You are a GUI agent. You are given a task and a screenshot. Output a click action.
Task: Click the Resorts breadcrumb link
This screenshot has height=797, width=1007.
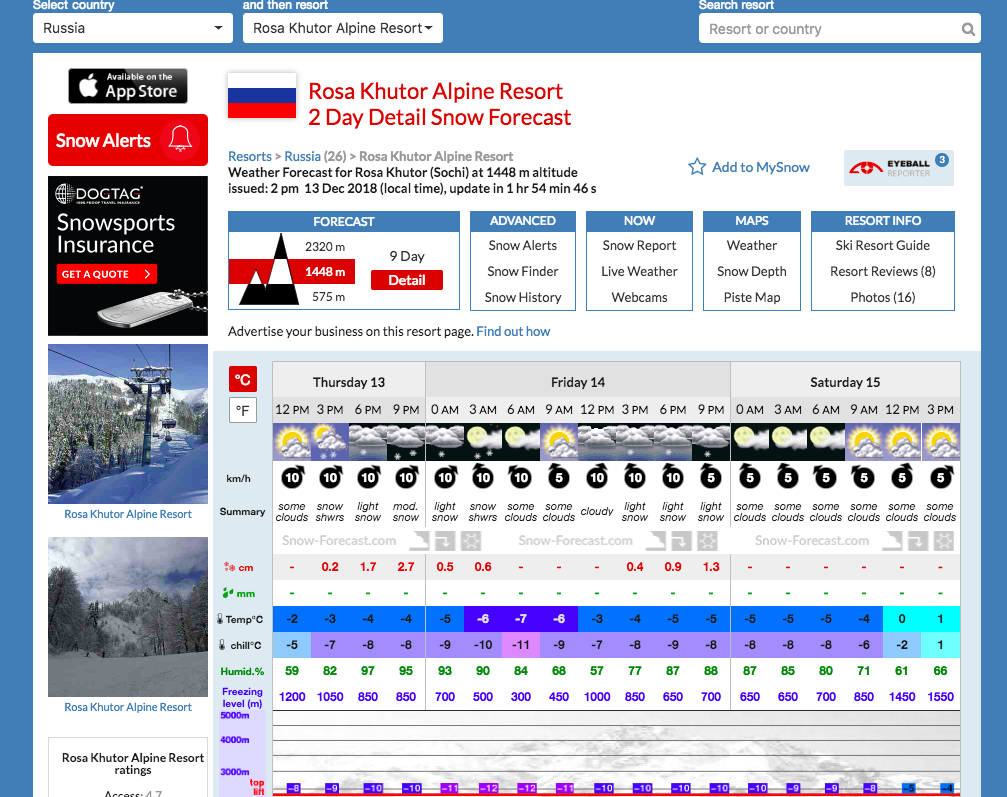coord(250,156)
